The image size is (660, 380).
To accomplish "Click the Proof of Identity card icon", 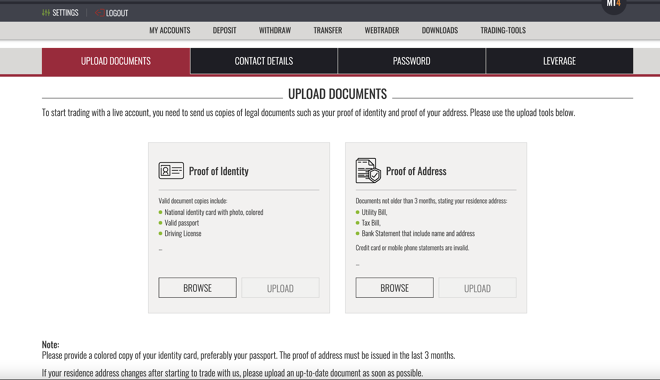I will point(171,170).
